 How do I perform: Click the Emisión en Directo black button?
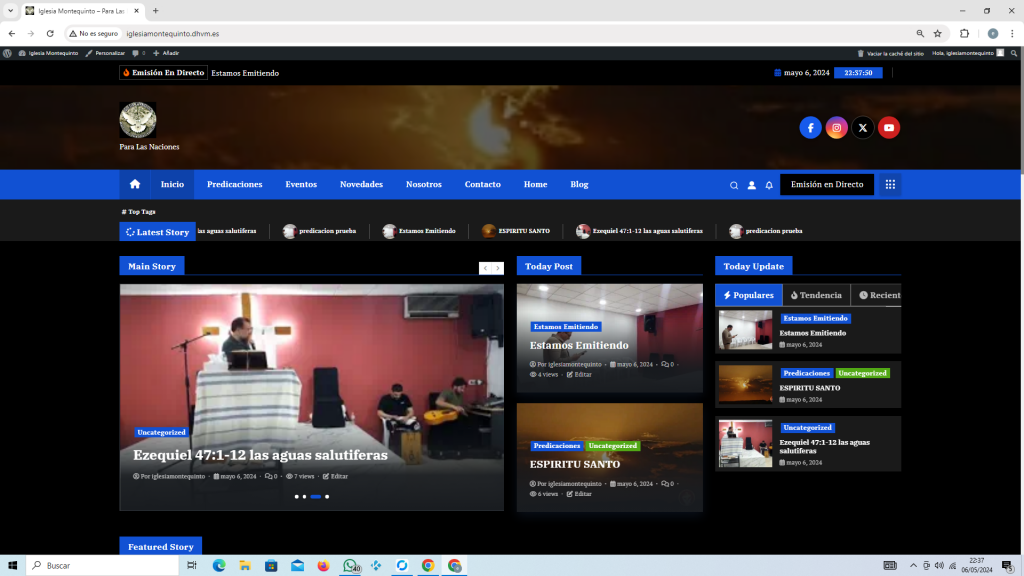(x=827, y=185)
